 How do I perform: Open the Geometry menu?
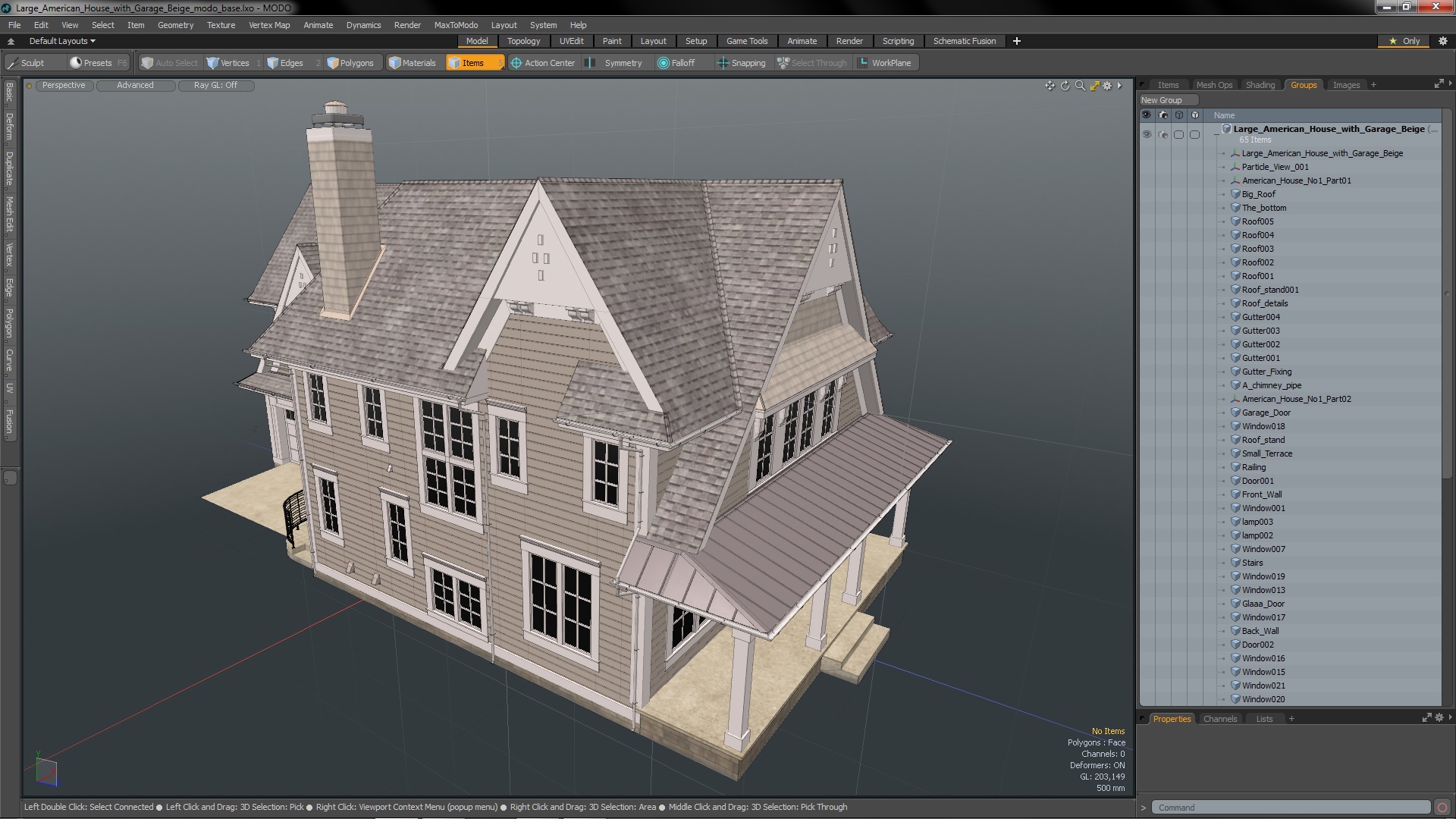click(175, 25)
